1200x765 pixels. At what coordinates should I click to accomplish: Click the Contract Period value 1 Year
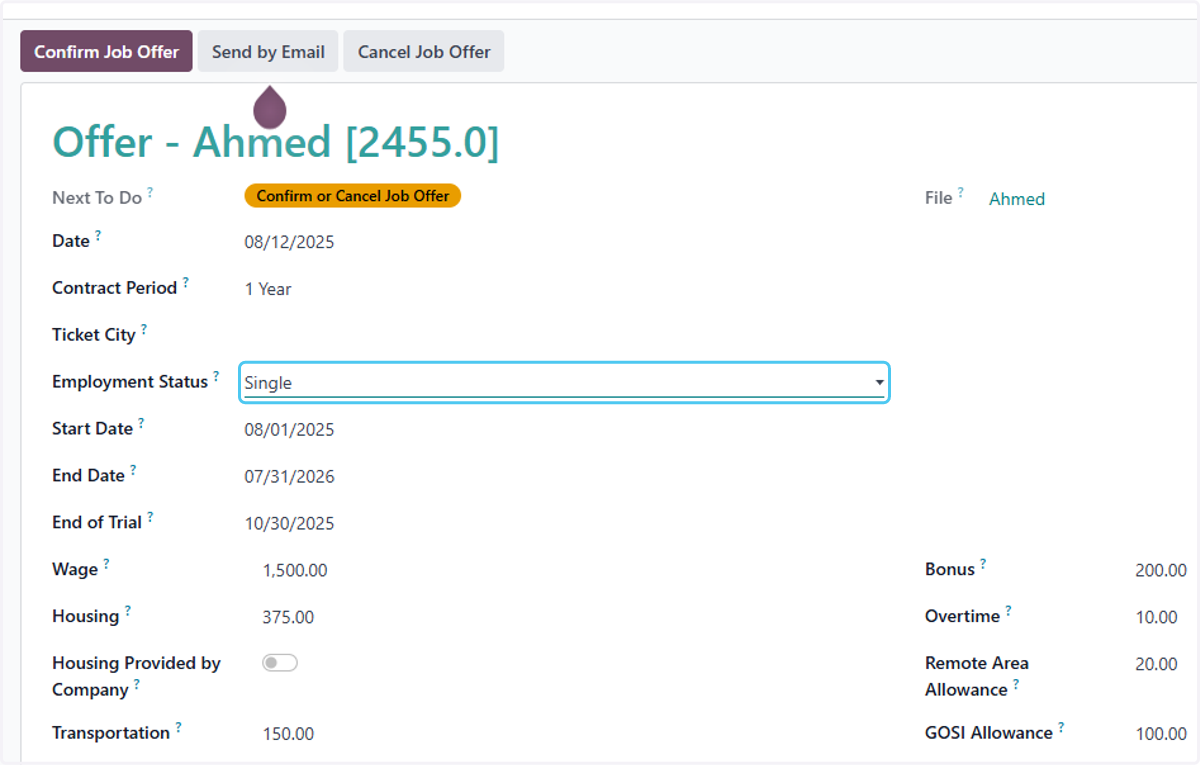click(268, 289)
